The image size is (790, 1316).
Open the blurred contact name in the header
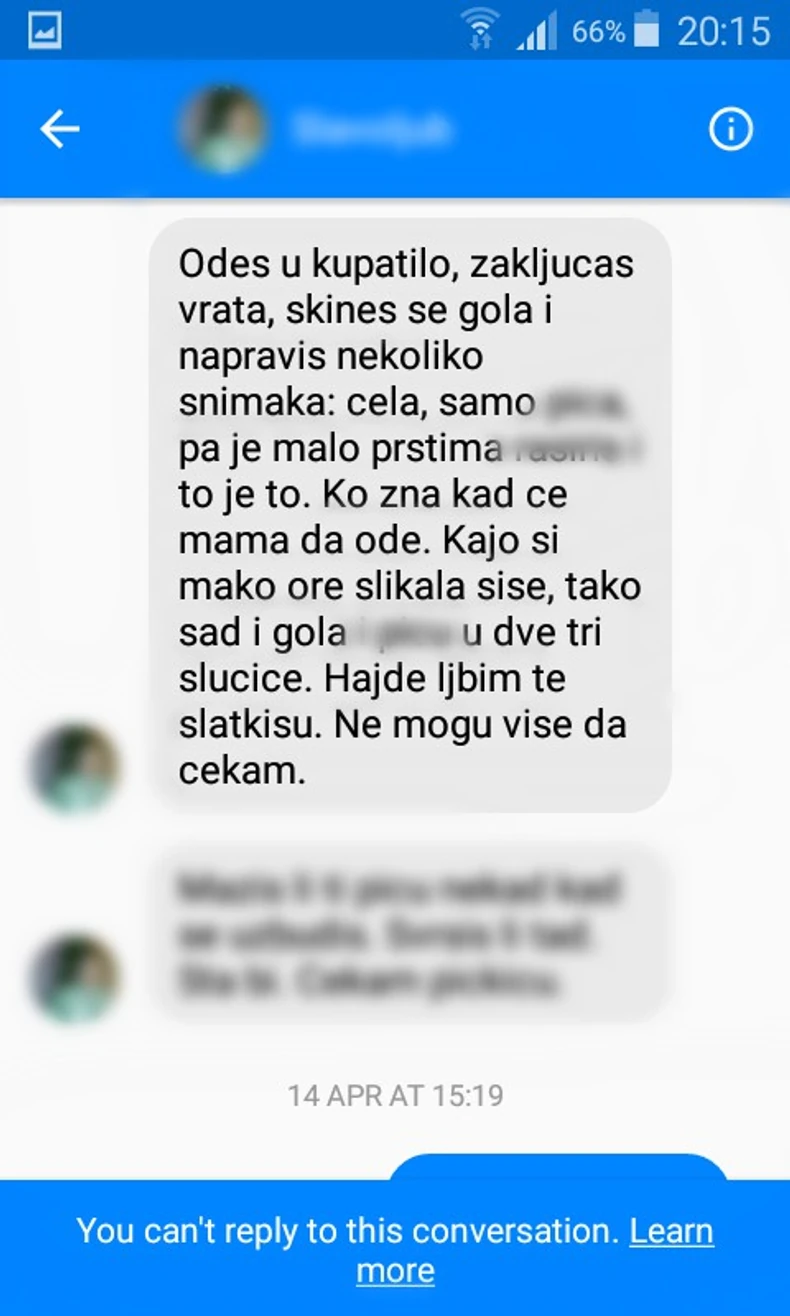pyautogui.click(x=372, y=129)
